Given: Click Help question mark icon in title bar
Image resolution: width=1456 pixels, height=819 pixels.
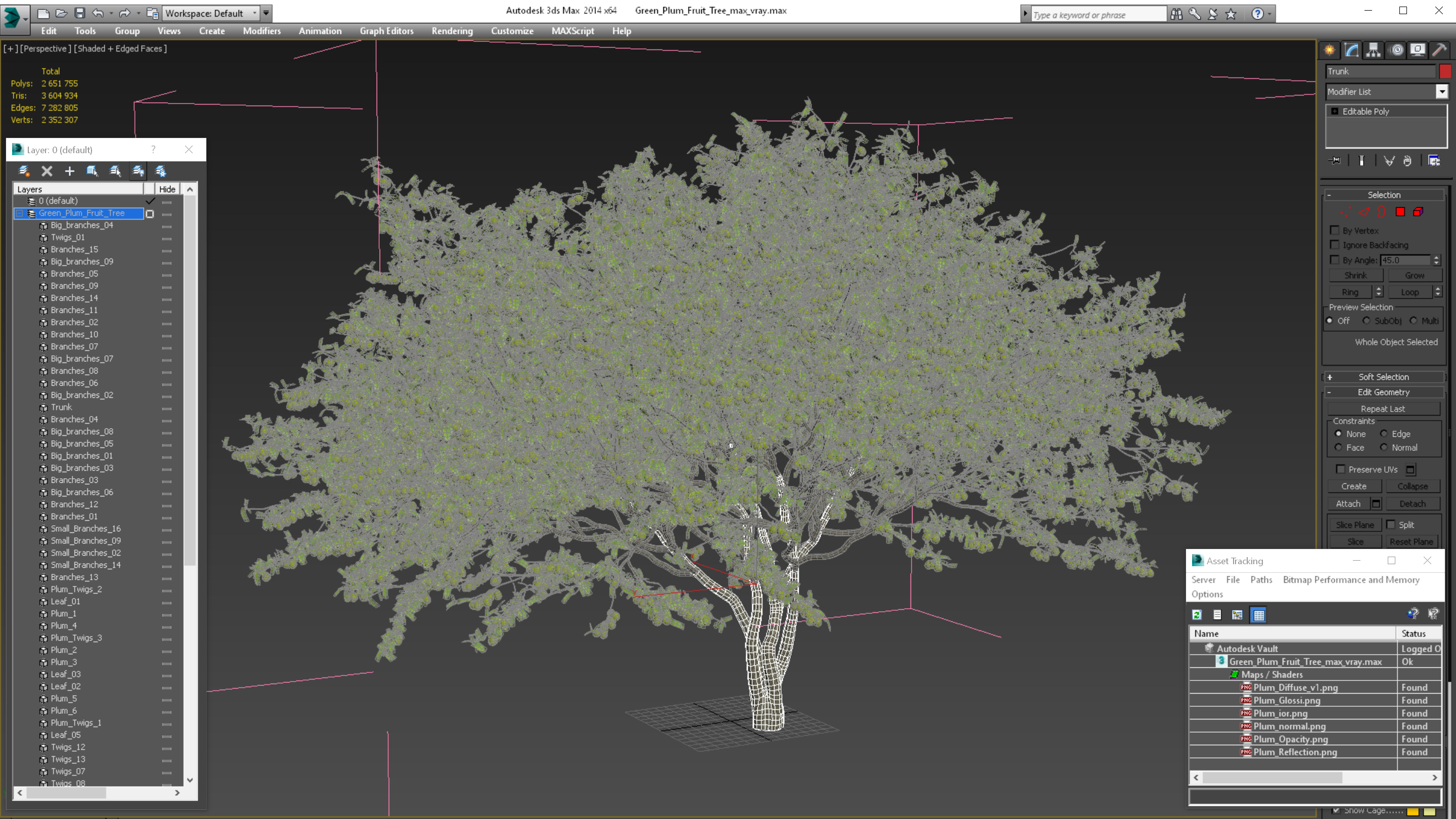Looking at the screenshot, I should pos(1258,14).
